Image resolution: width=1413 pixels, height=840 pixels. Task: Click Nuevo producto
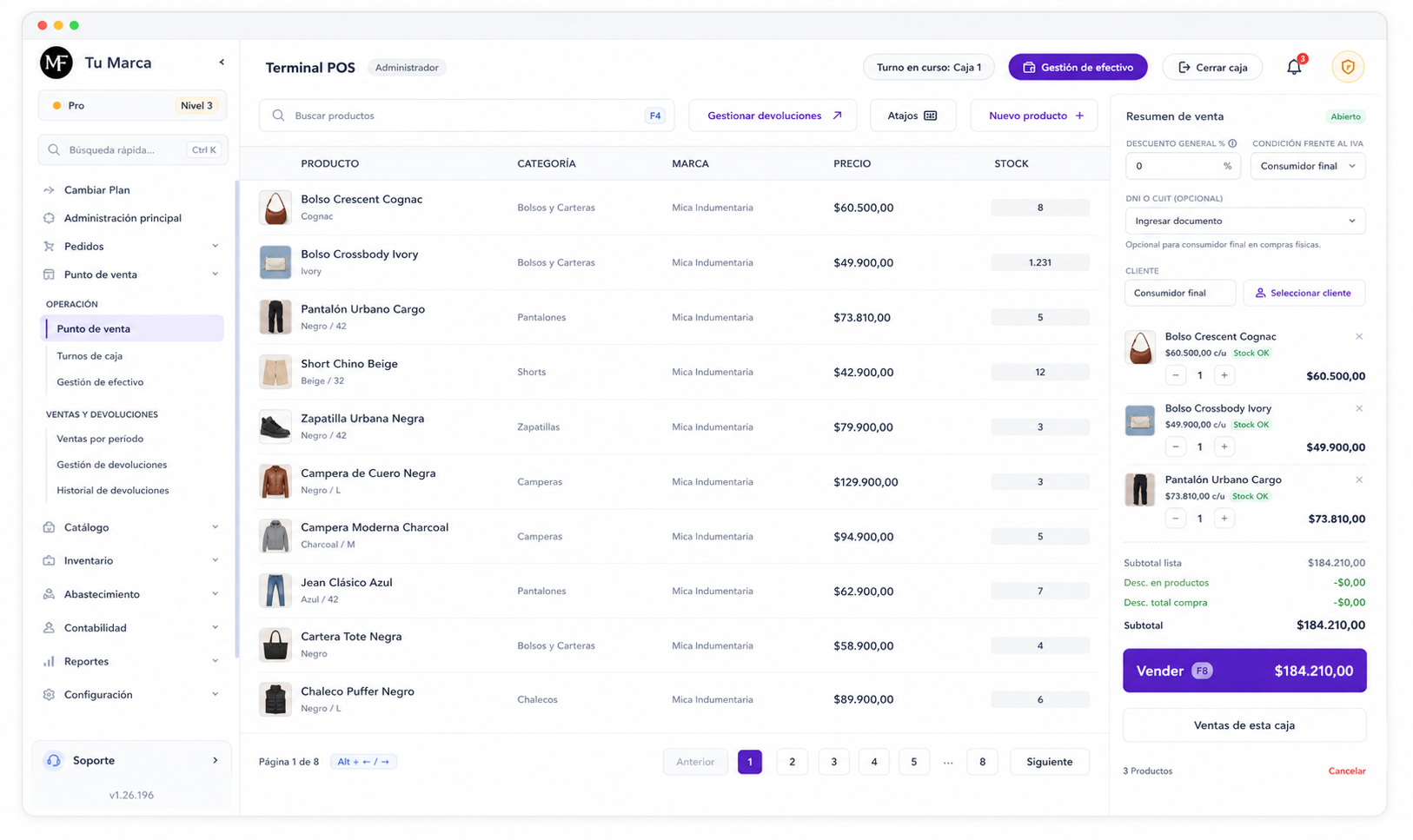click(x=1034, y=116)
